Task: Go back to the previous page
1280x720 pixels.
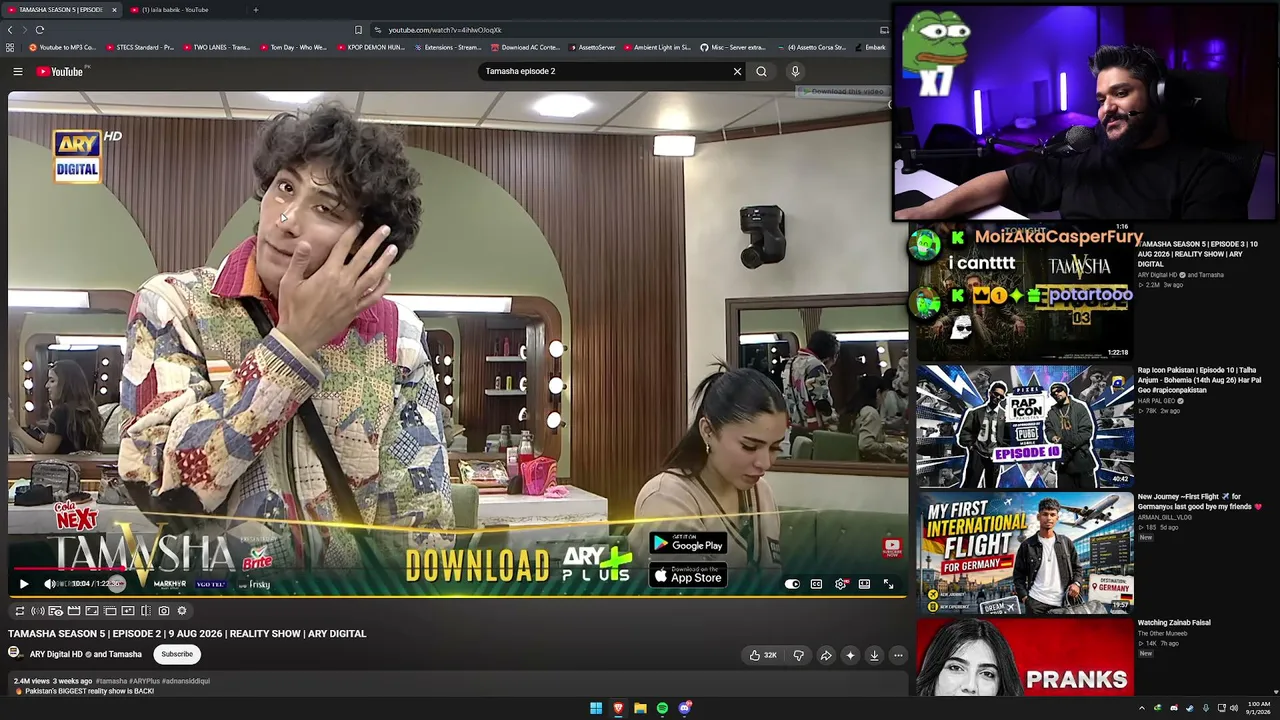Action: 11,30
